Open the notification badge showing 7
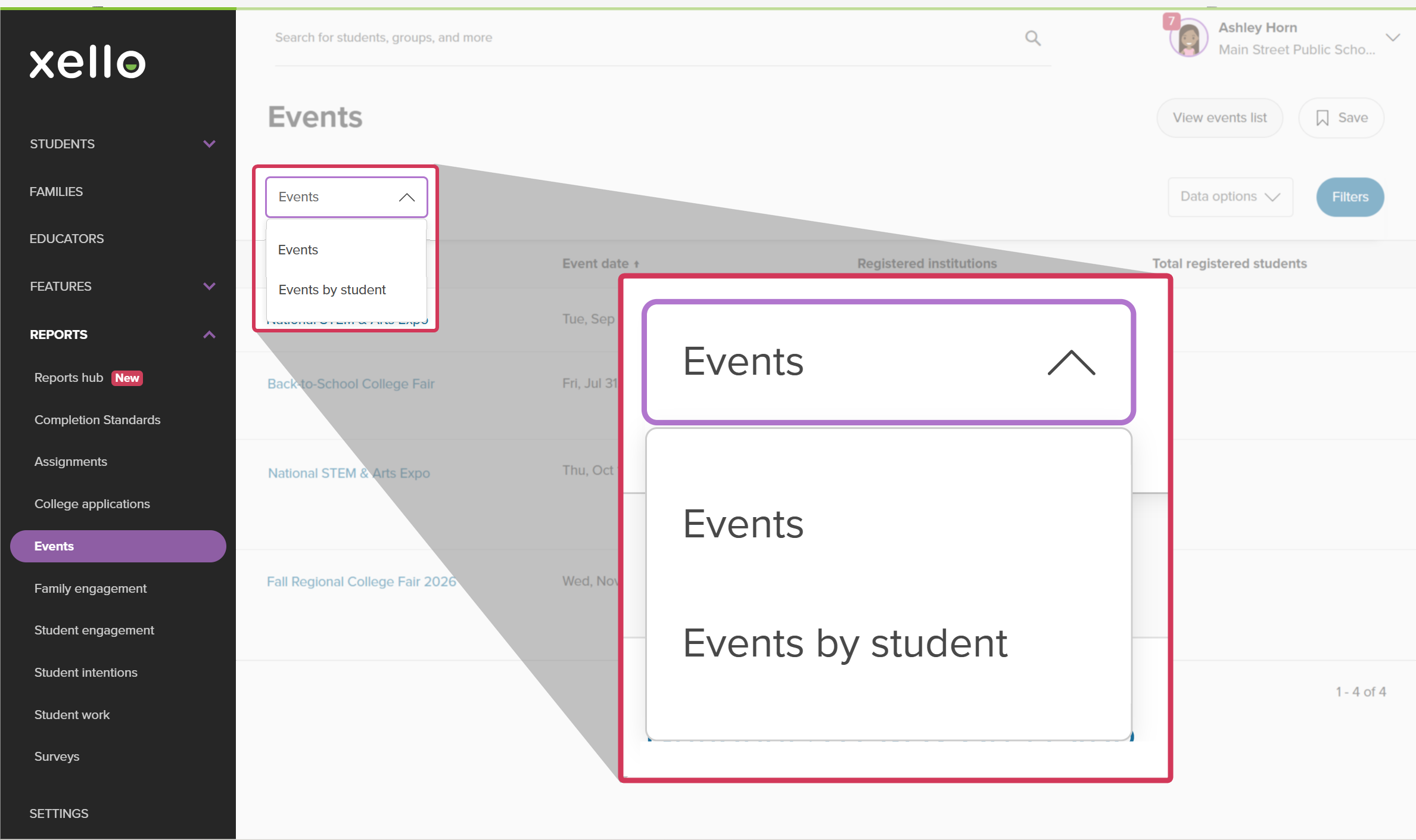The height and width of the screenshot is (840, 1416). tap(1171, 21)
